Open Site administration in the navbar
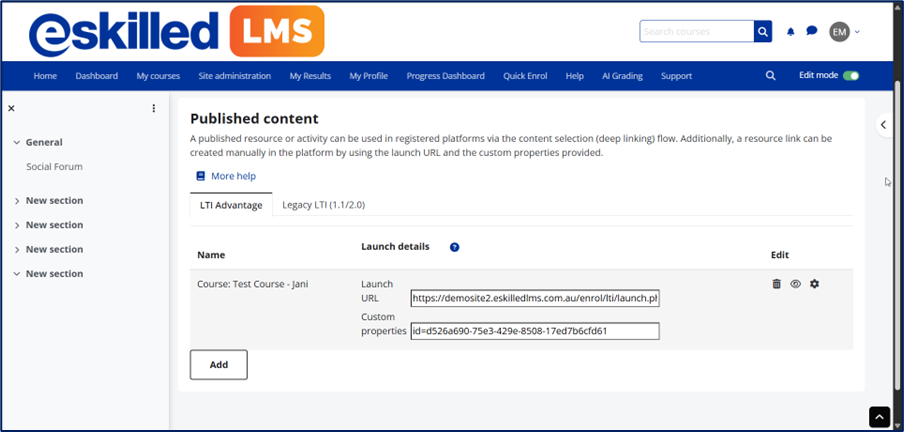 [x=234, y=76]
